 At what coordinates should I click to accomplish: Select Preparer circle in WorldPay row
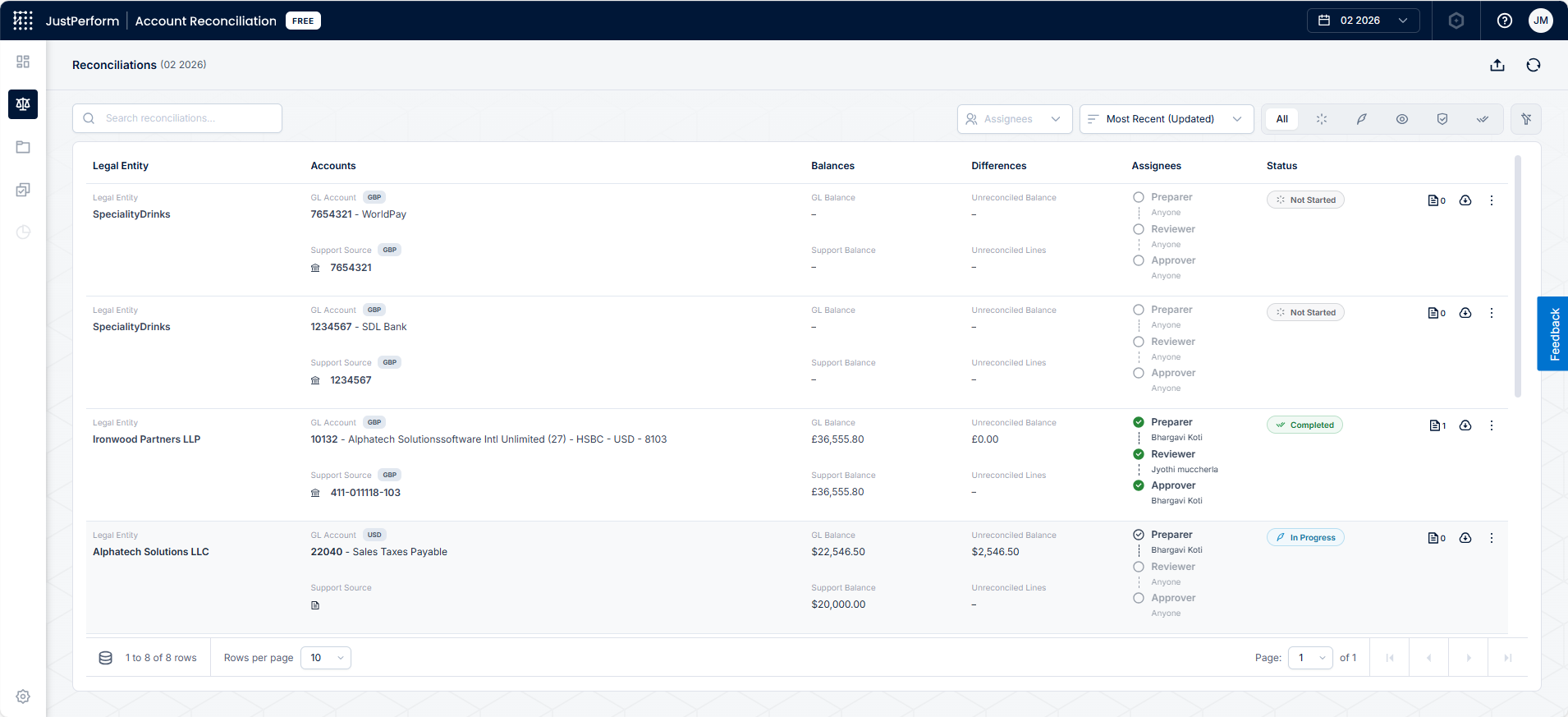(1139, 197)
